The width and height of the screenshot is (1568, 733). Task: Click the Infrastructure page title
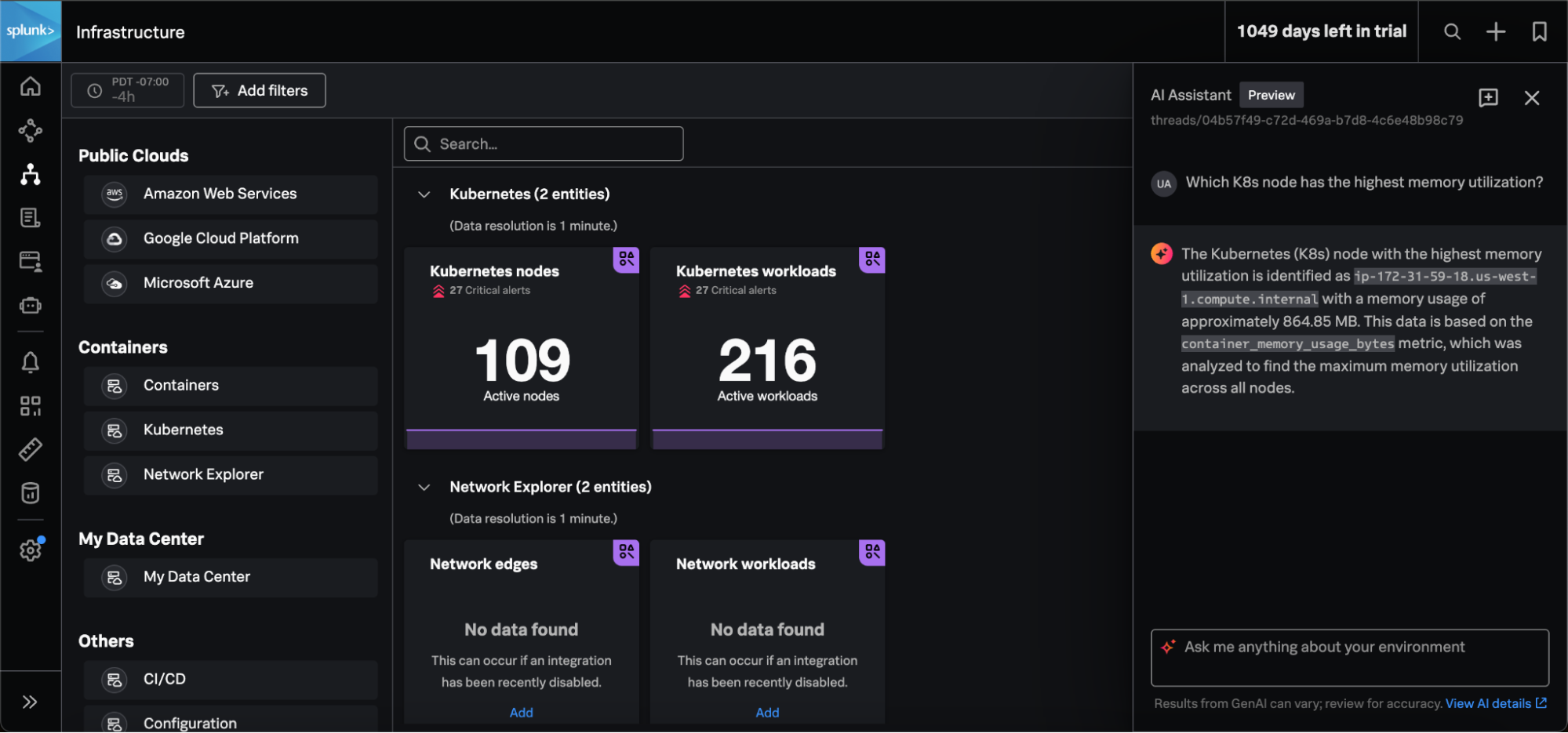(x=130, y=32)
